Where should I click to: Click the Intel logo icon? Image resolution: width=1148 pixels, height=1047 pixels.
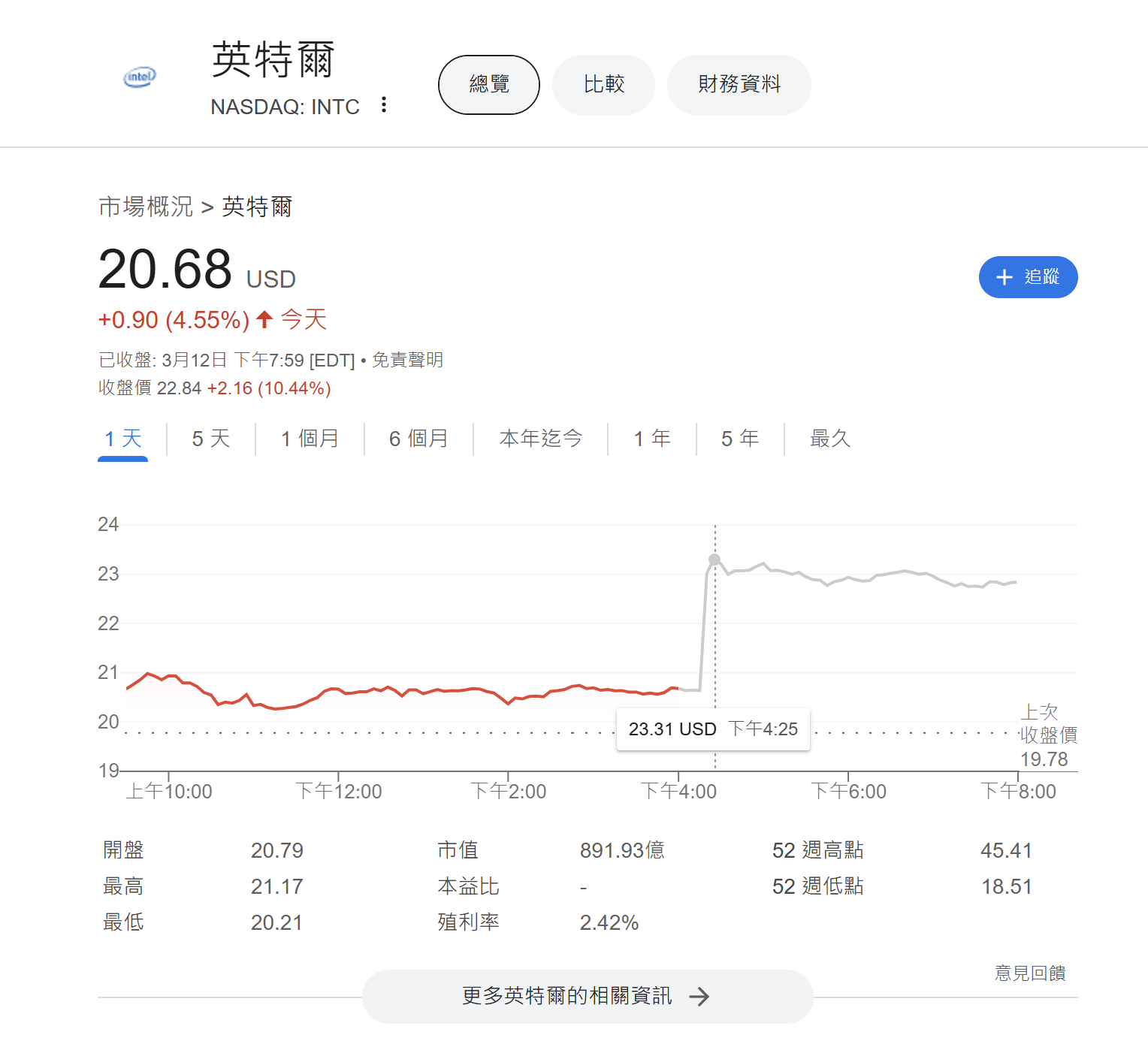pyautogui.click(x=140, y=77)
